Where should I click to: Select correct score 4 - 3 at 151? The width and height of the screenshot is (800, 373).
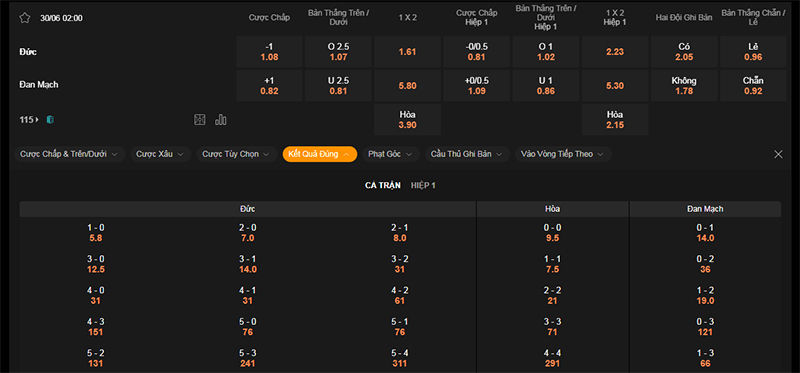(95, 327)
